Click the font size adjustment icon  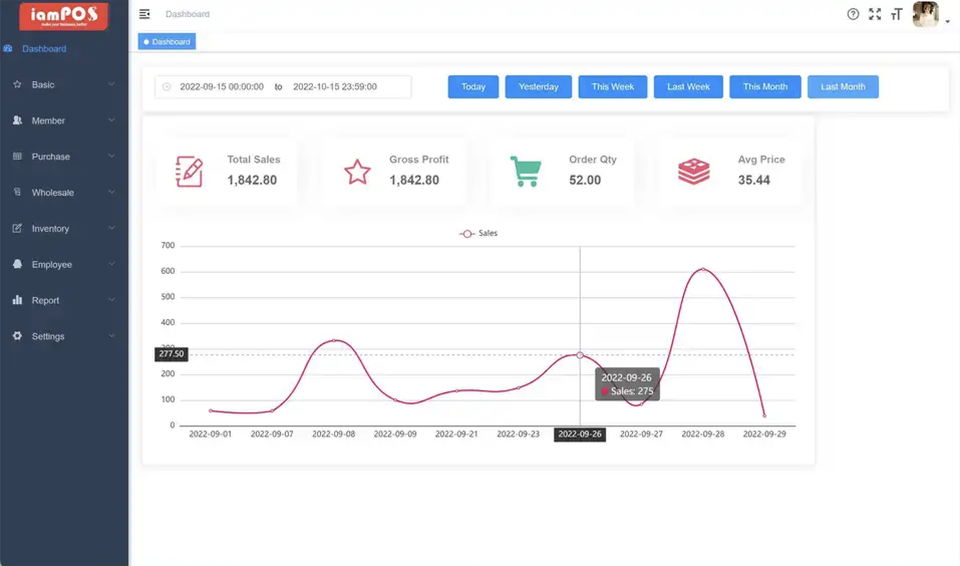(x=896, y=14)
